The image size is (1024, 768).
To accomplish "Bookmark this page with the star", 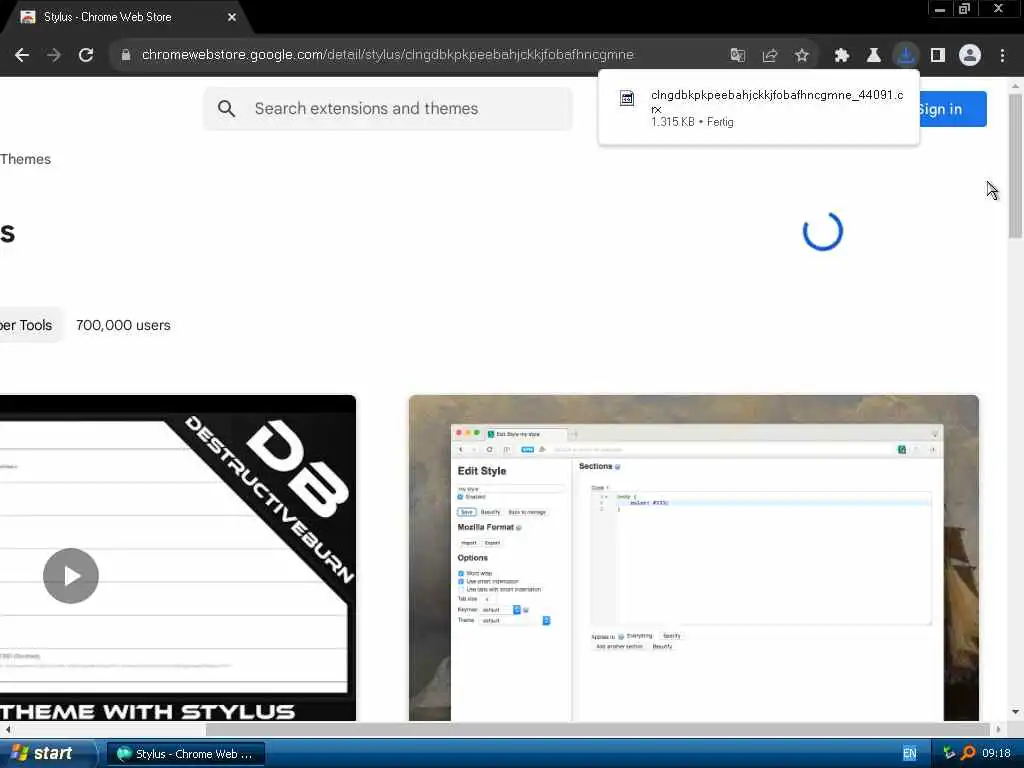I will tap(802, 55).
